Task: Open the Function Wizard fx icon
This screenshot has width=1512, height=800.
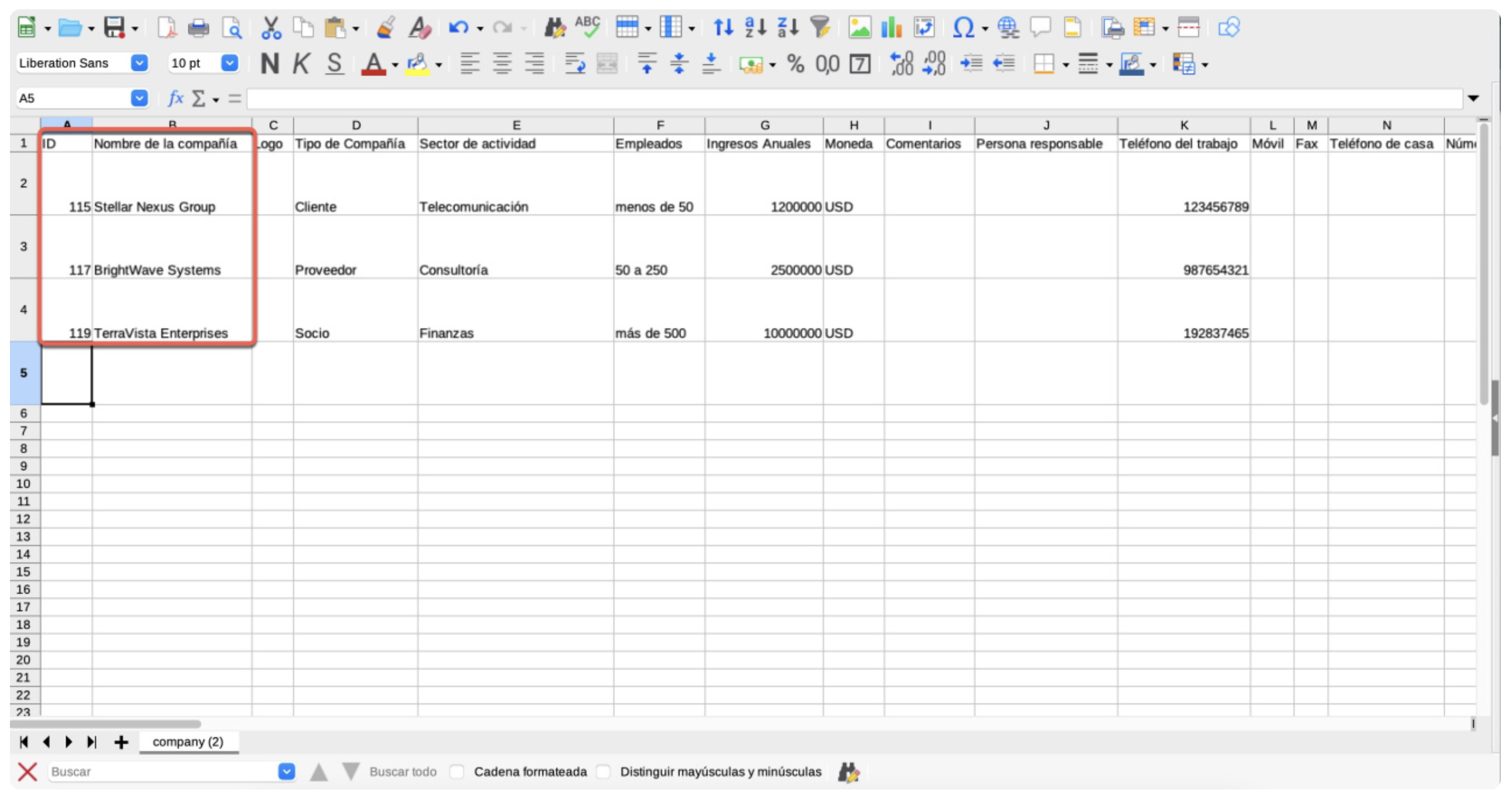Action: (x=175, y=98)
